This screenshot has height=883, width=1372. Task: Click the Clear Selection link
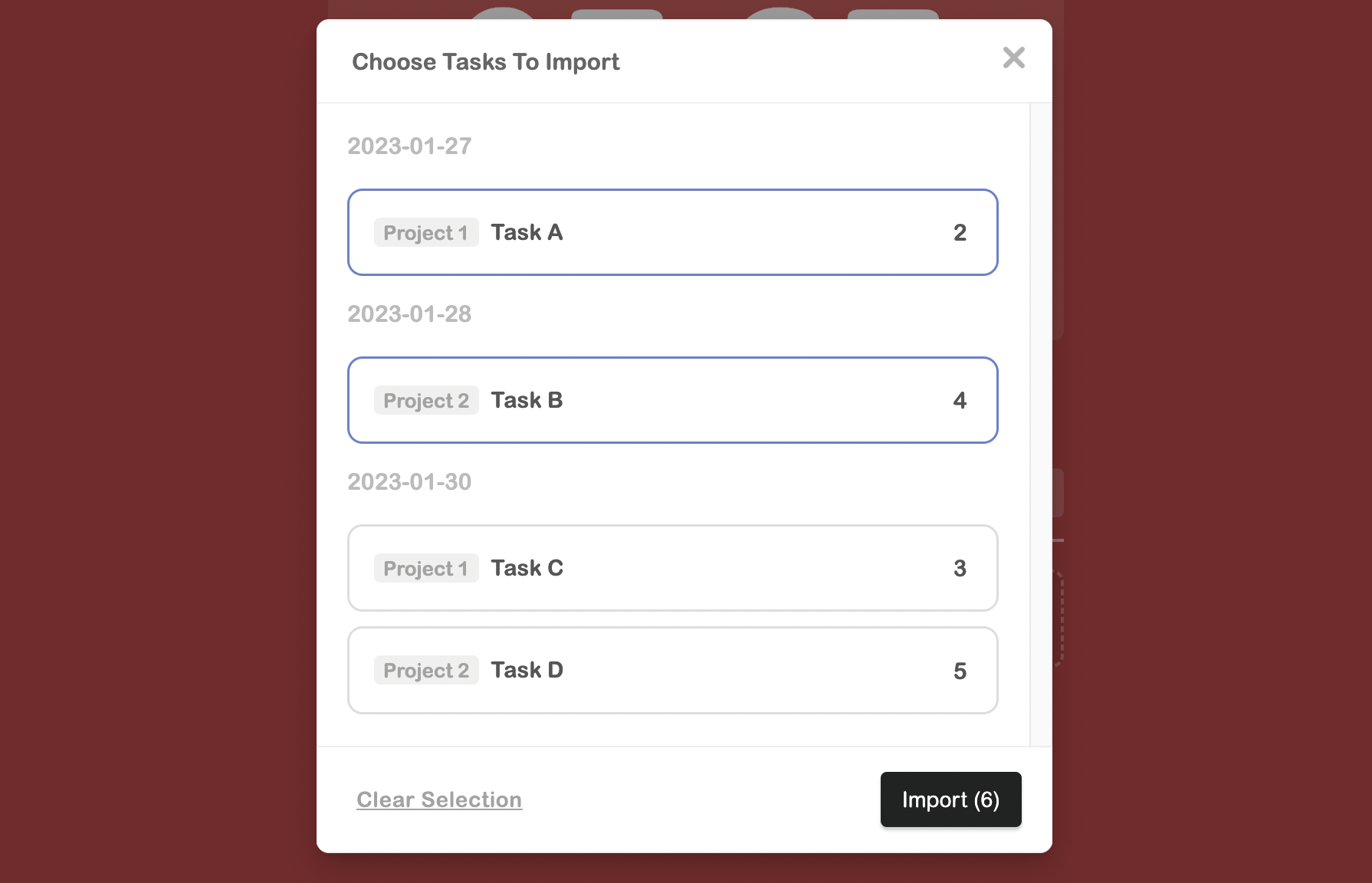point(439,799)
